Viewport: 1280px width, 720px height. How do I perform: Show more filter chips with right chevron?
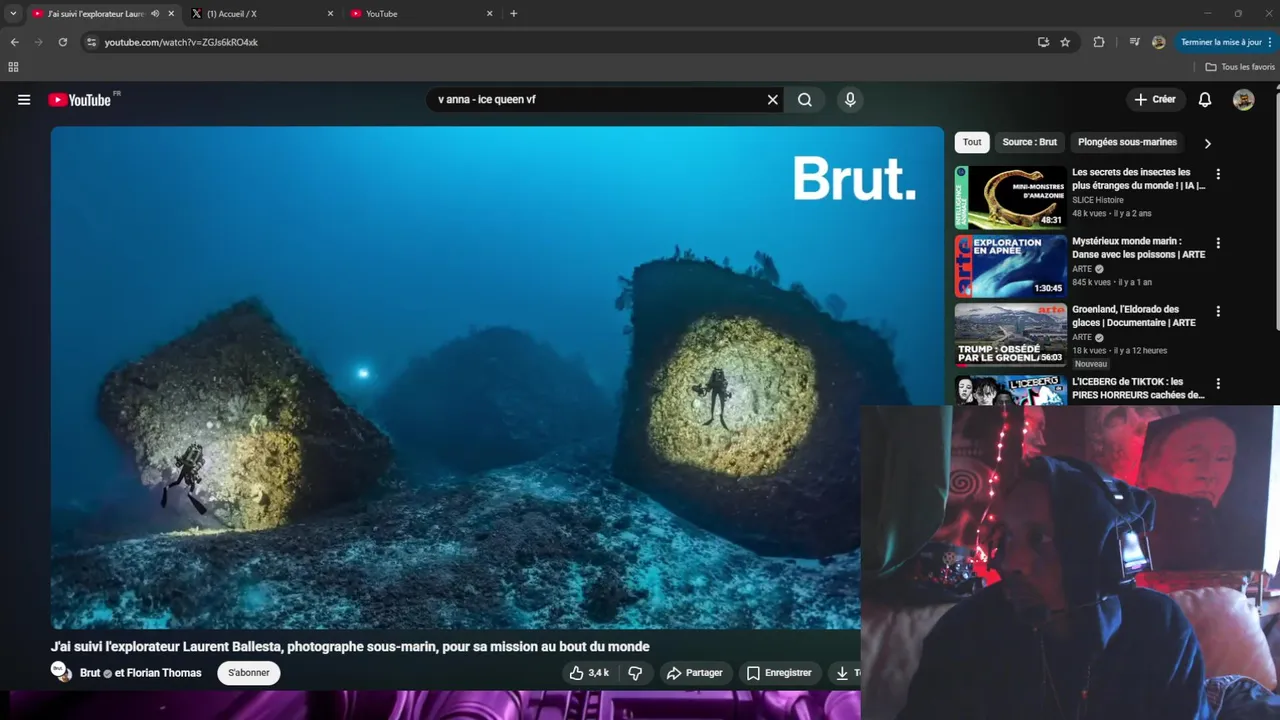pyautogui.click(x=1207, y=143)
